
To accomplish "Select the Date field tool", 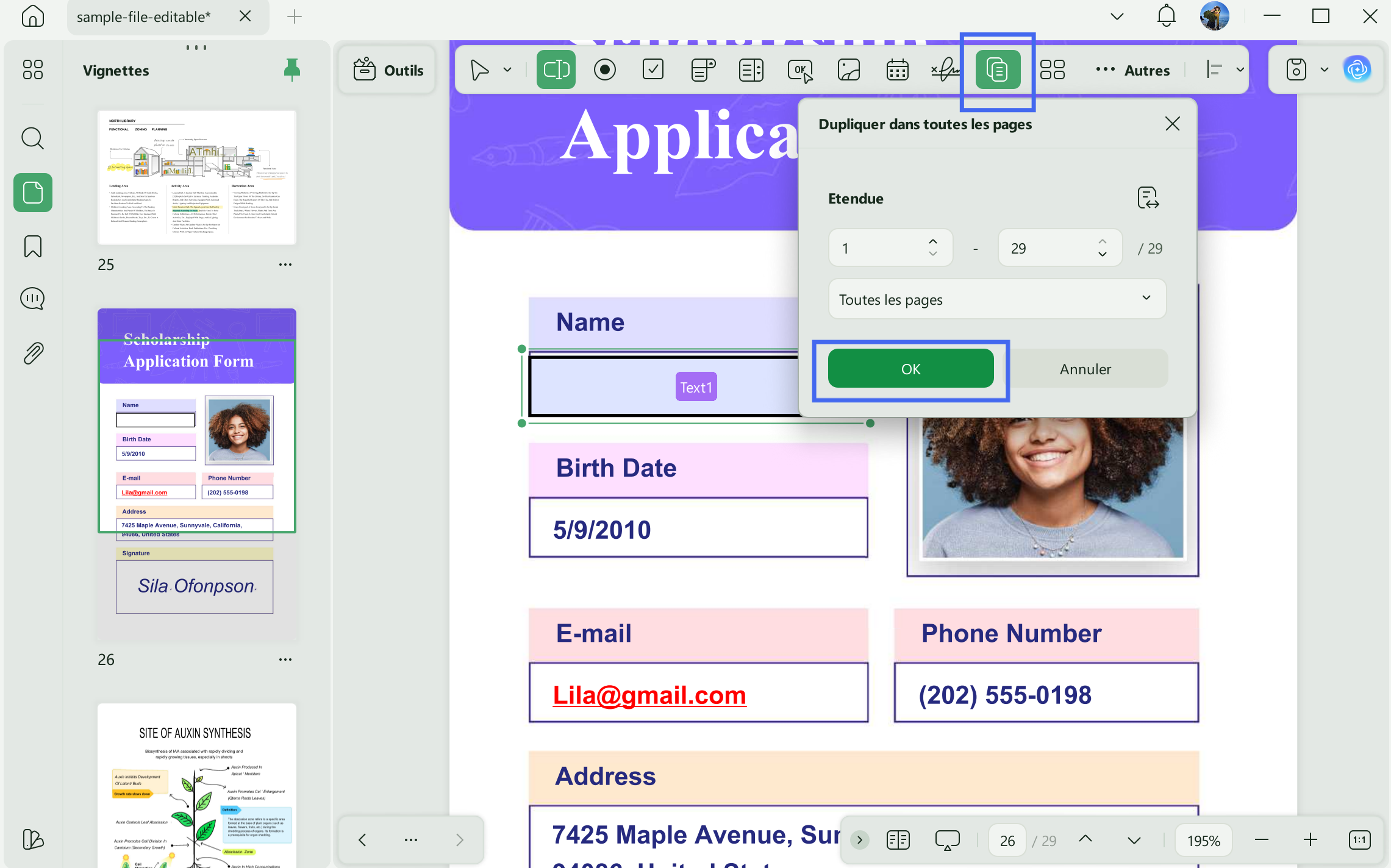I will [898, 69].
